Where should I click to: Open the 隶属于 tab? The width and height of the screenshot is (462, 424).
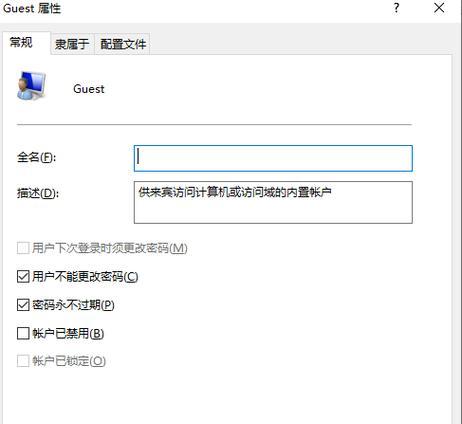coord(72,44)
